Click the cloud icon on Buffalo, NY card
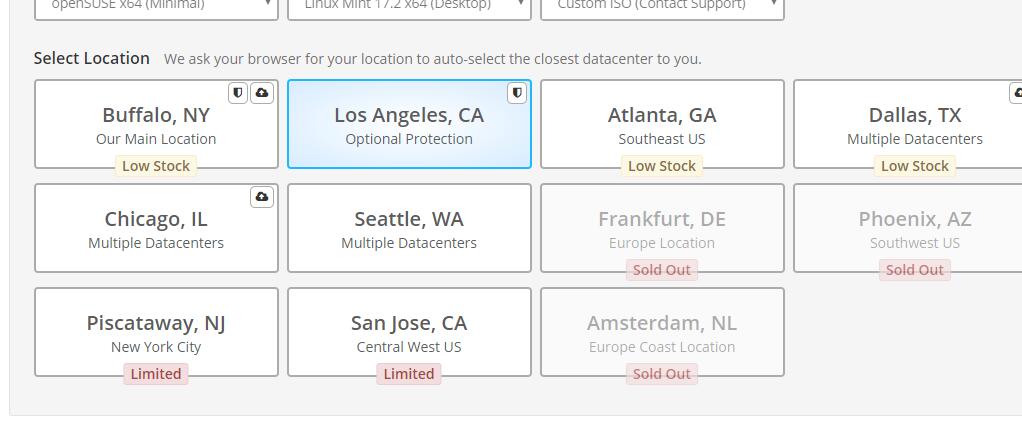 [x=262, y=93]
